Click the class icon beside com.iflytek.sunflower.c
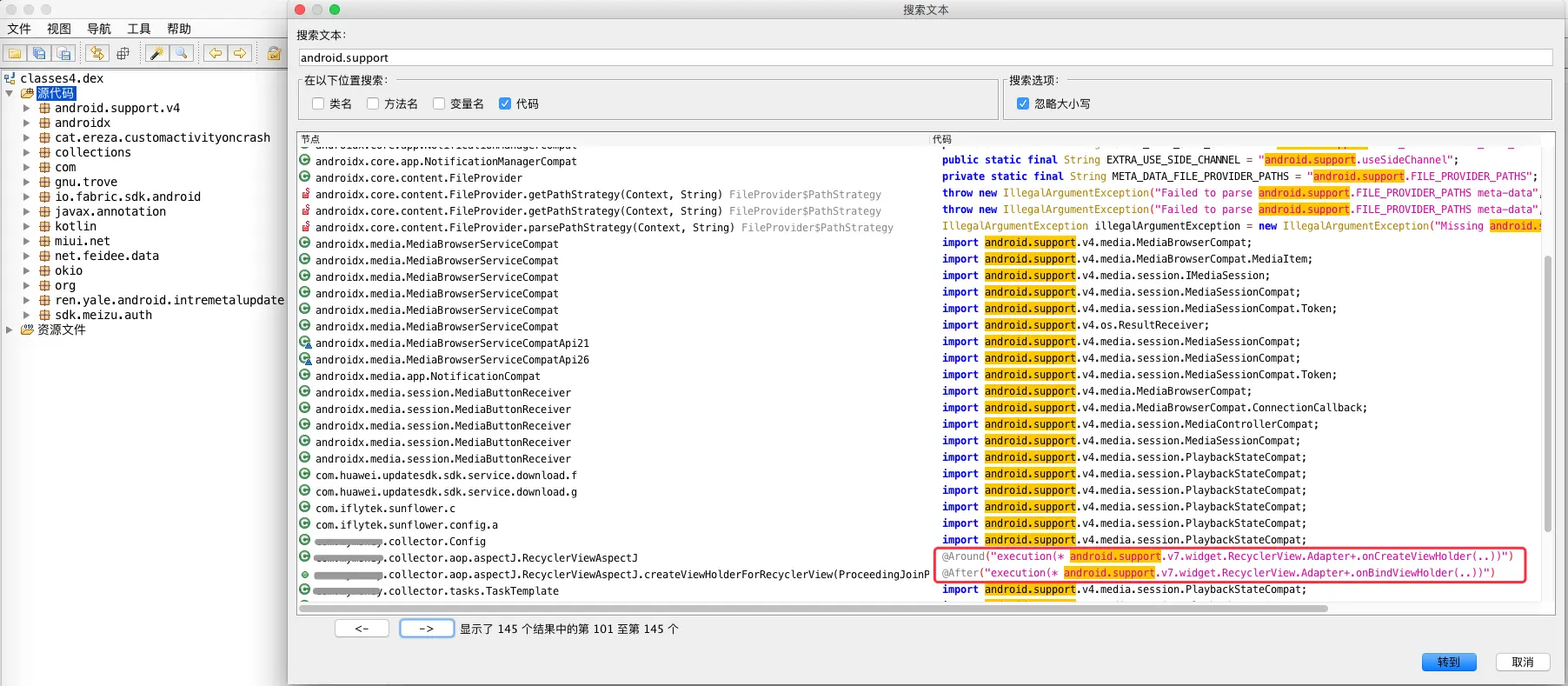Screen dimensions: 1568x686 point(305,508)
